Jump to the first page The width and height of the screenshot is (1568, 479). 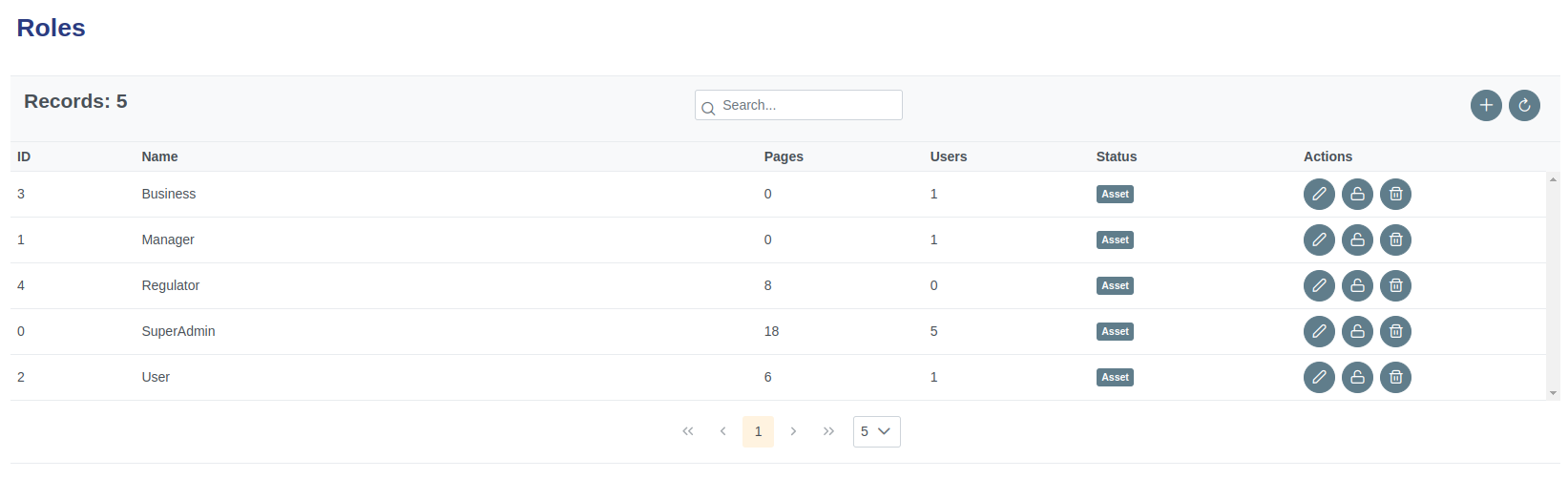pyautogui.click(x=687, y=431)
